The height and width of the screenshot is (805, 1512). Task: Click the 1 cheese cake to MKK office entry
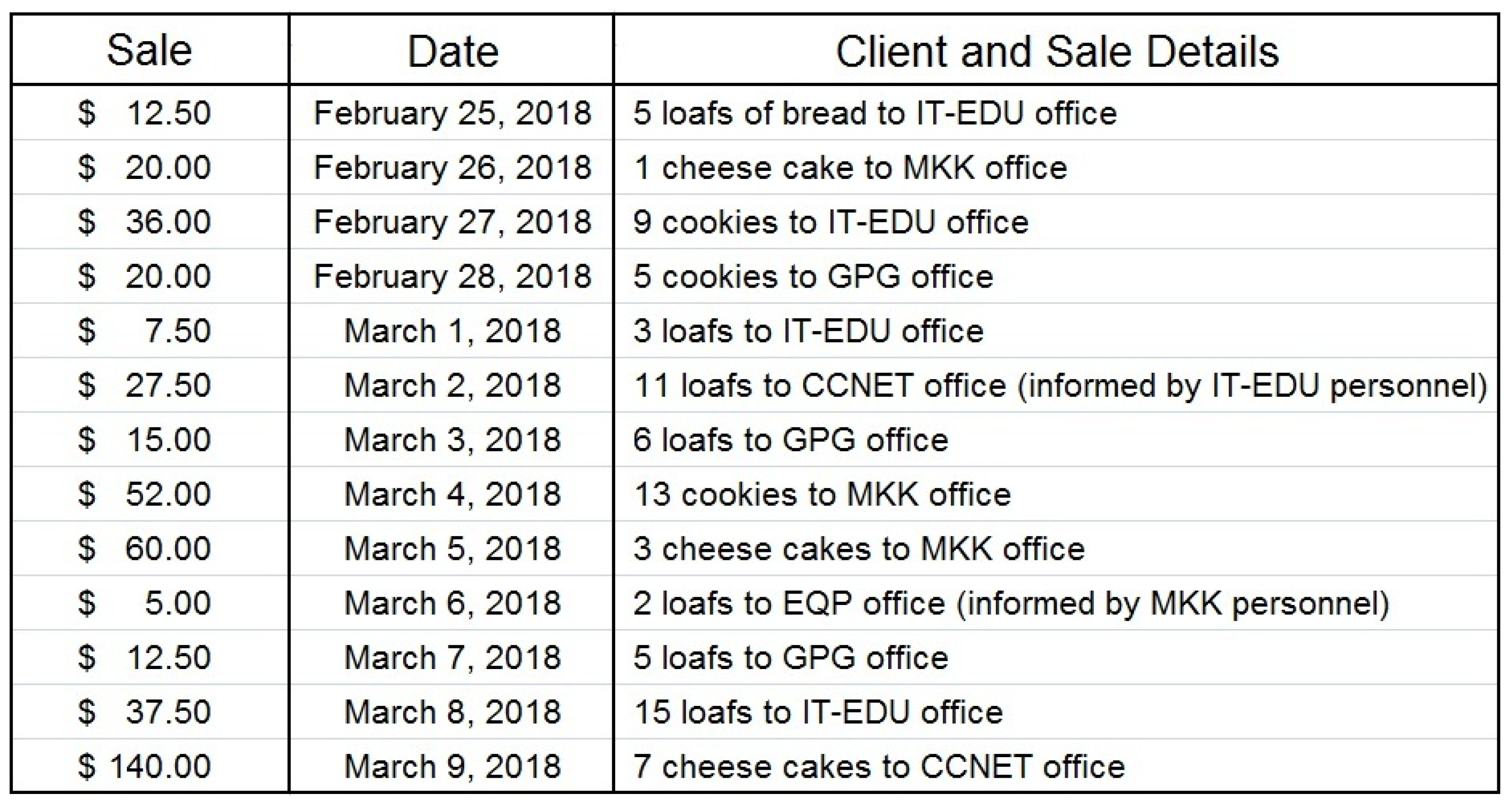[850, 168]
